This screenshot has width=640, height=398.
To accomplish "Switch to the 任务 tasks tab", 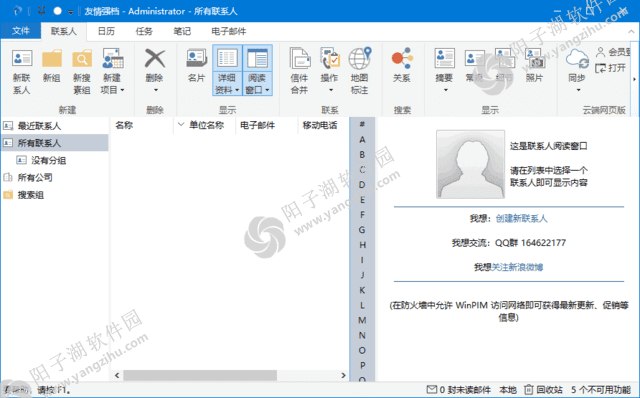I will click(144, 31).
